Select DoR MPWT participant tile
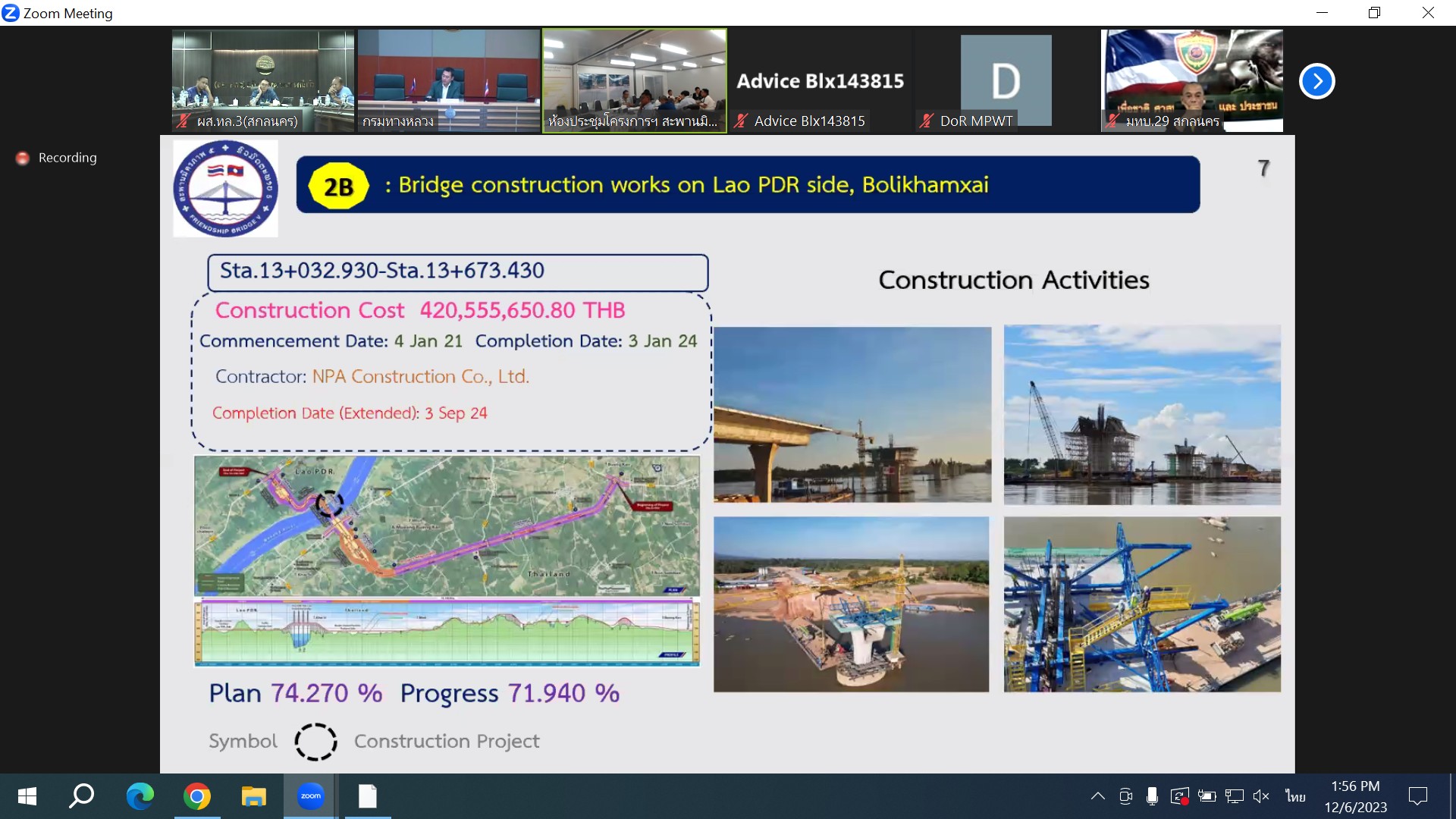This screenshot has height=819, width=1456. 1006,81
